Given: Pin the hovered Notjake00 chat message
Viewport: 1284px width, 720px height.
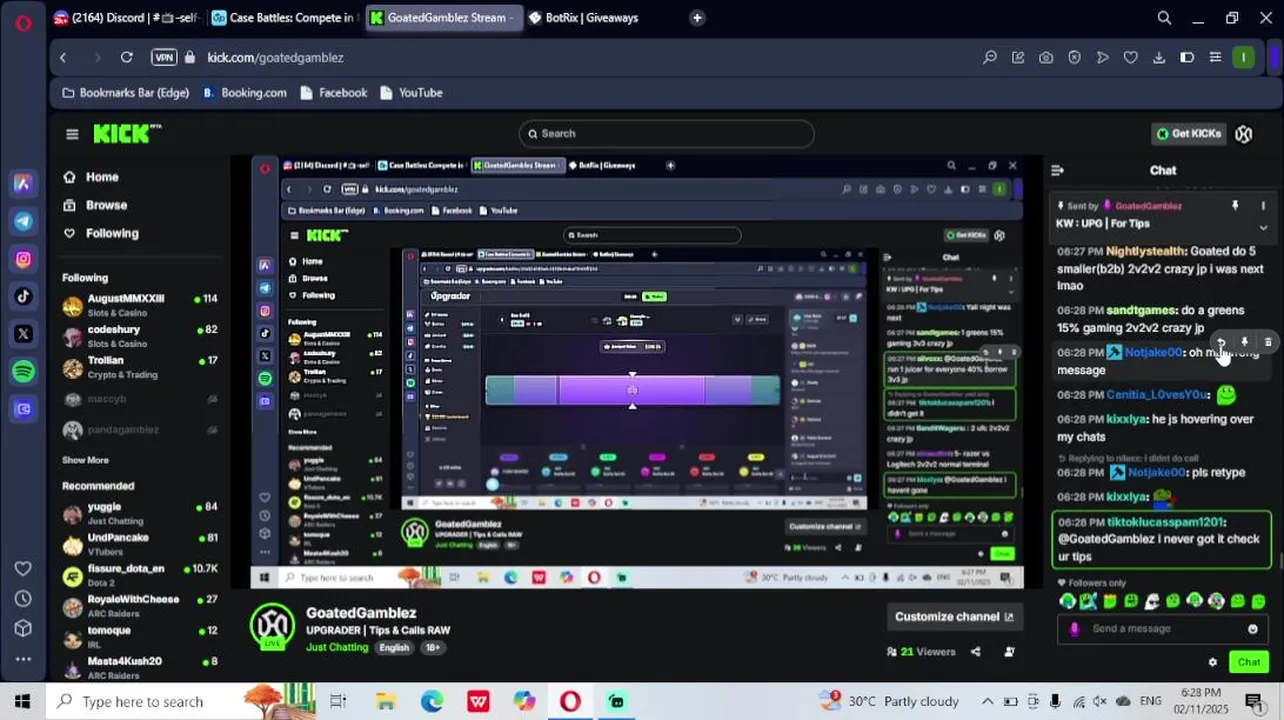Looking at the screenshot, I should tap(1244, 342).
